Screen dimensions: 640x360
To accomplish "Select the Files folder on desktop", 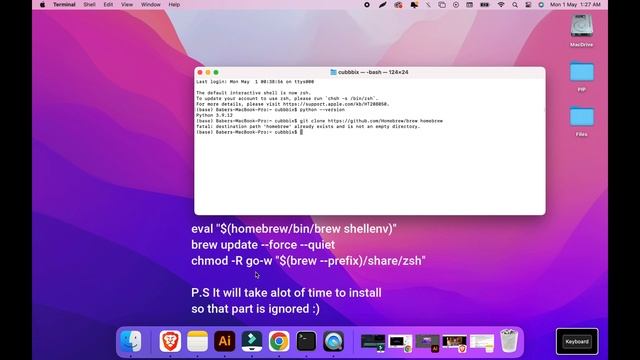I will [x=582, y=117].
